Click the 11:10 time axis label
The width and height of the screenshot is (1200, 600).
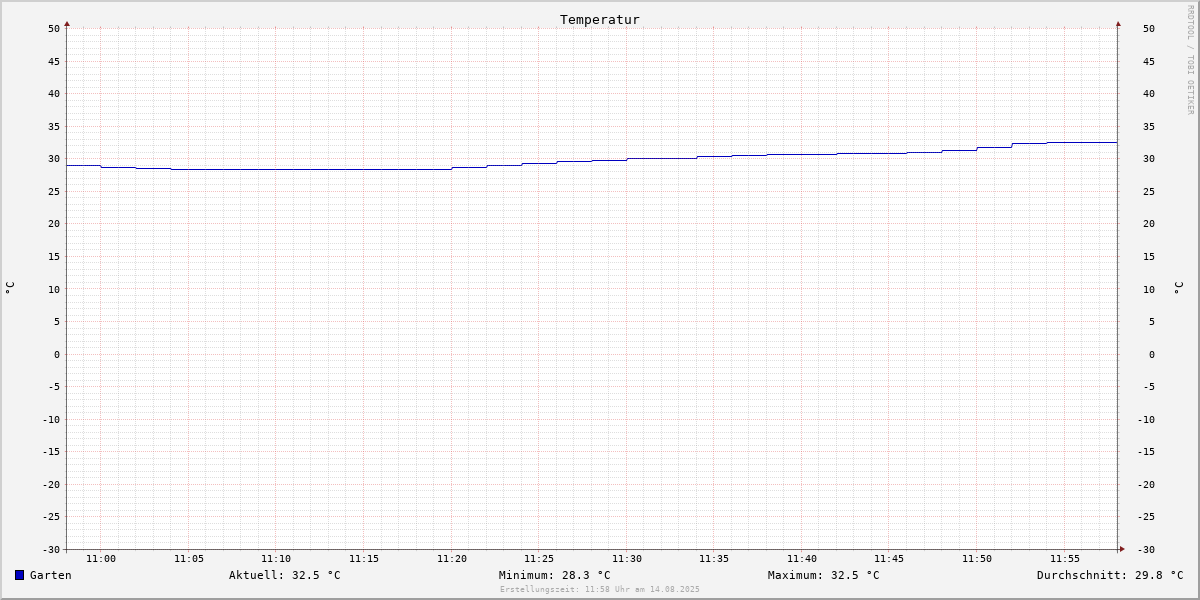276,559
